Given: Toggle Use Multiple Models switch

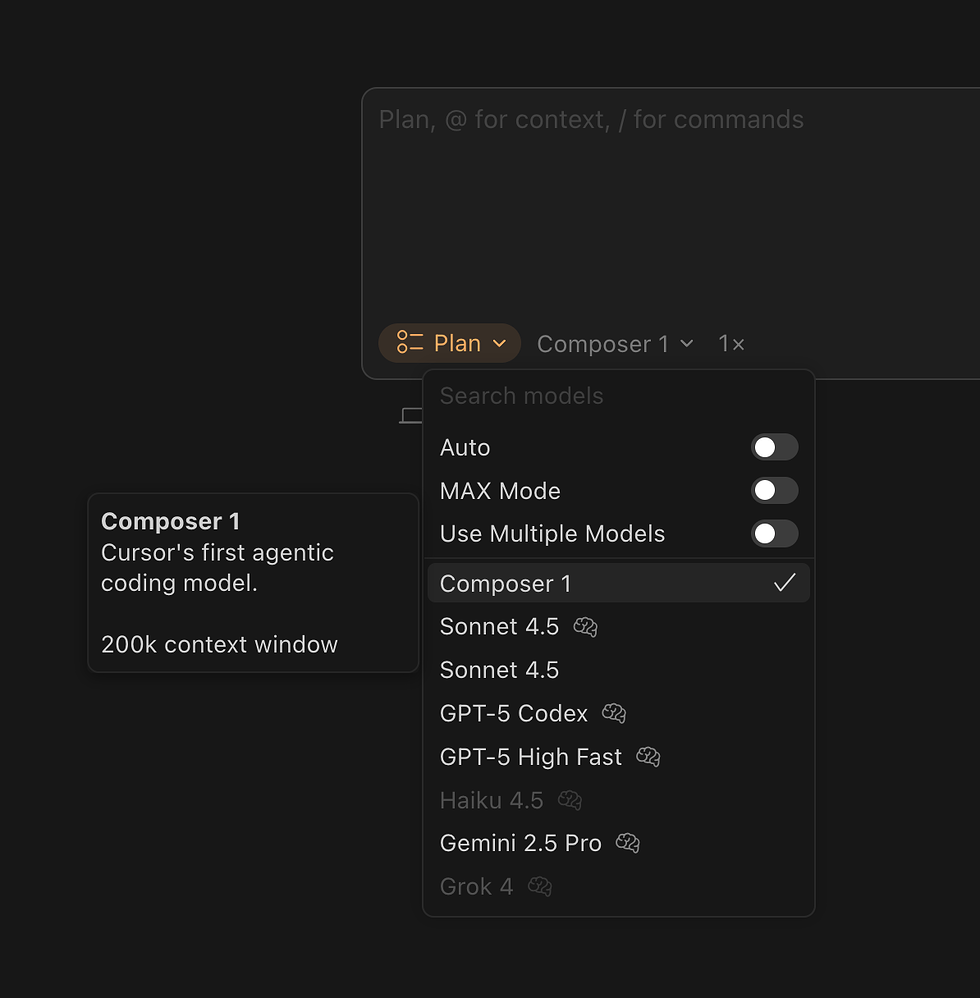Looking at the screenshot, I should (774, 533).
